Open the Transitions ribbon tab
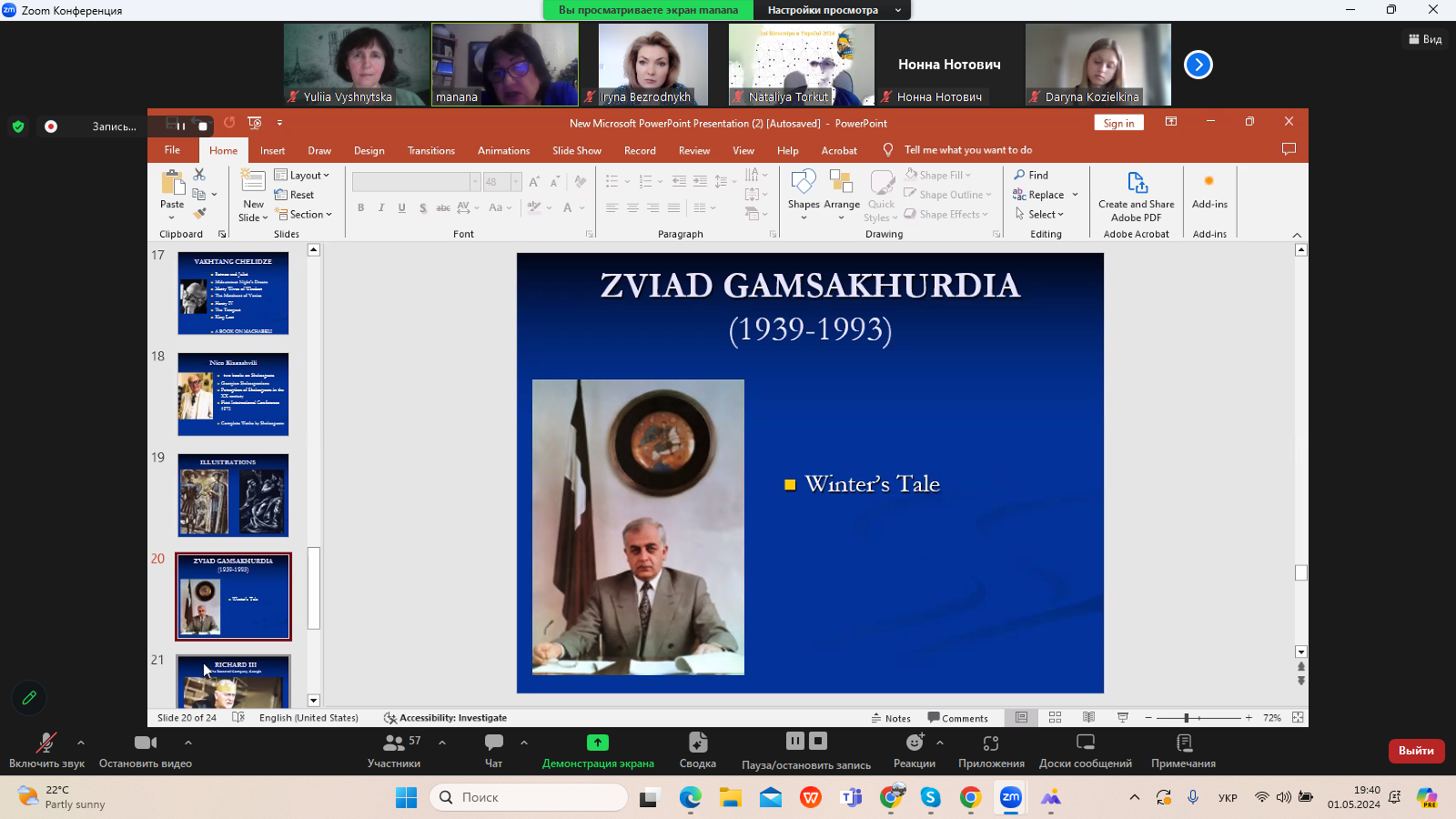Viewport: 1456px width, 819px height. 430,151
